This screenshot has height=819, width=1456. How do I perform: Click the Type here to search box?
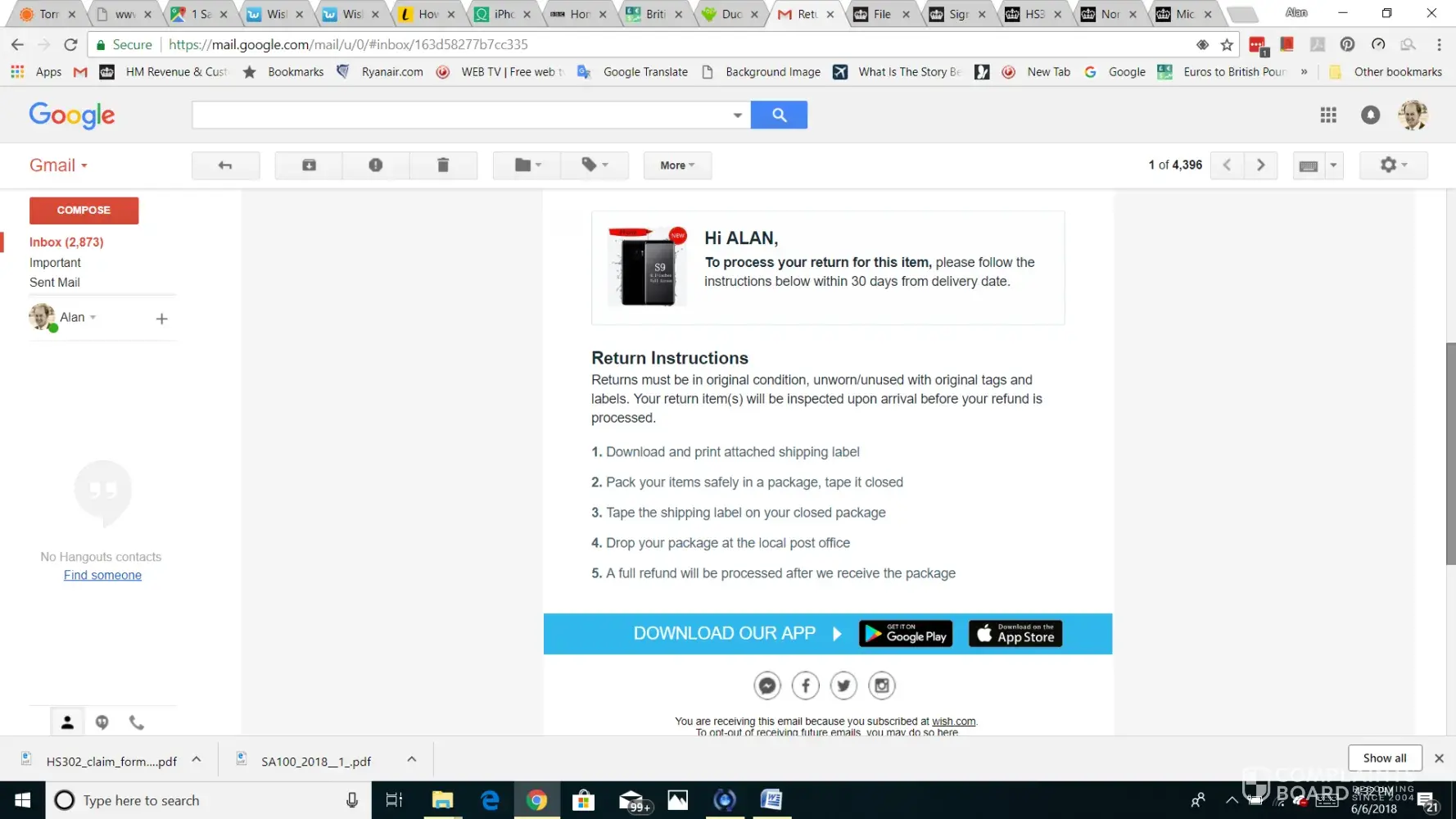tap(209, 800)
